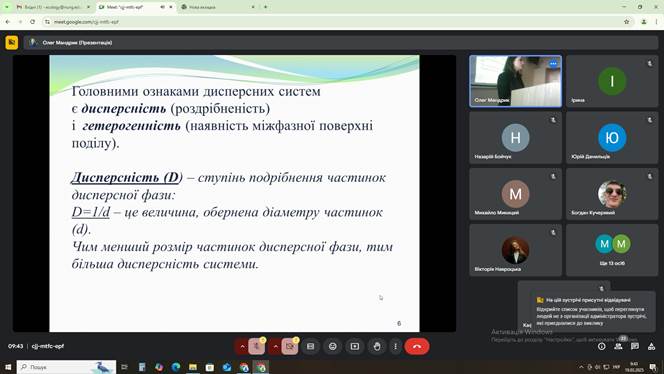Click the Windows taskbar search box
Image resolution: width=664 pixels, height=374 pixels.
point(66,367)
